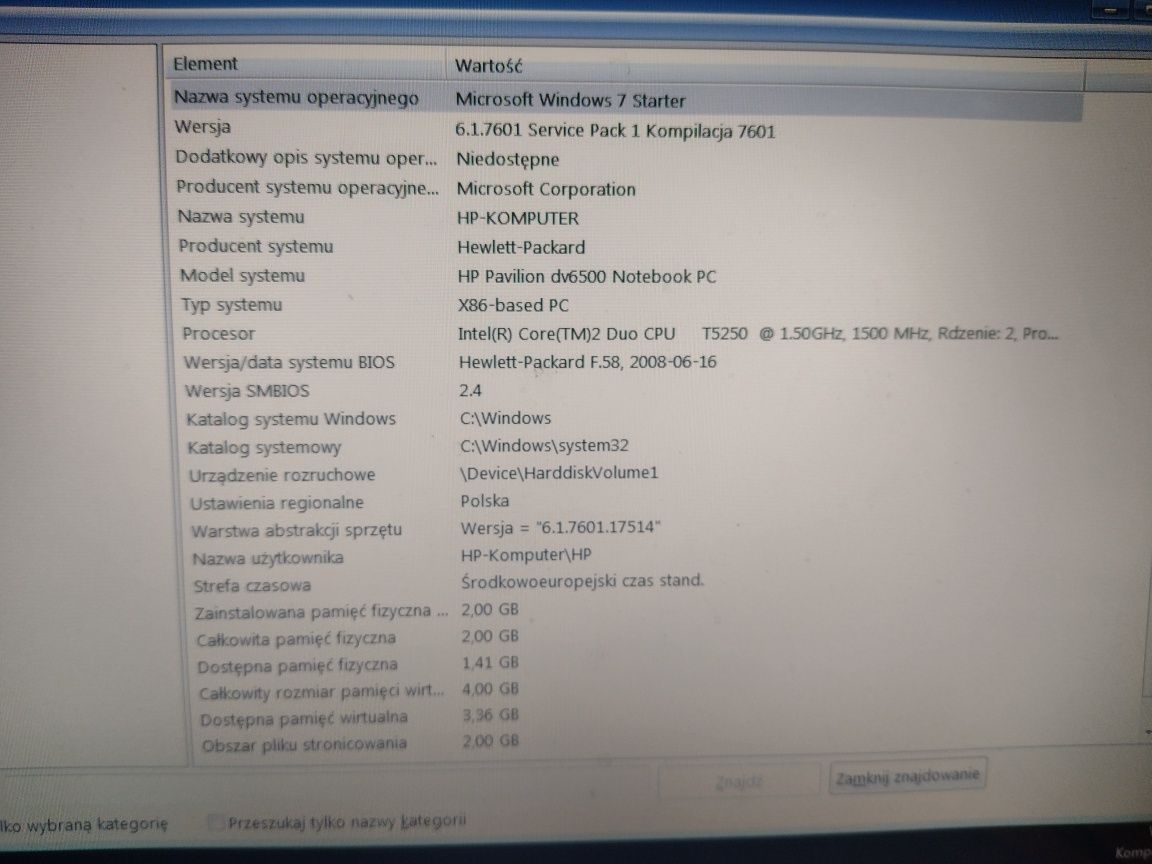Click the value 6.1.7601 Service Pack 1
The image size is (1152, 864).
(547, 131)
